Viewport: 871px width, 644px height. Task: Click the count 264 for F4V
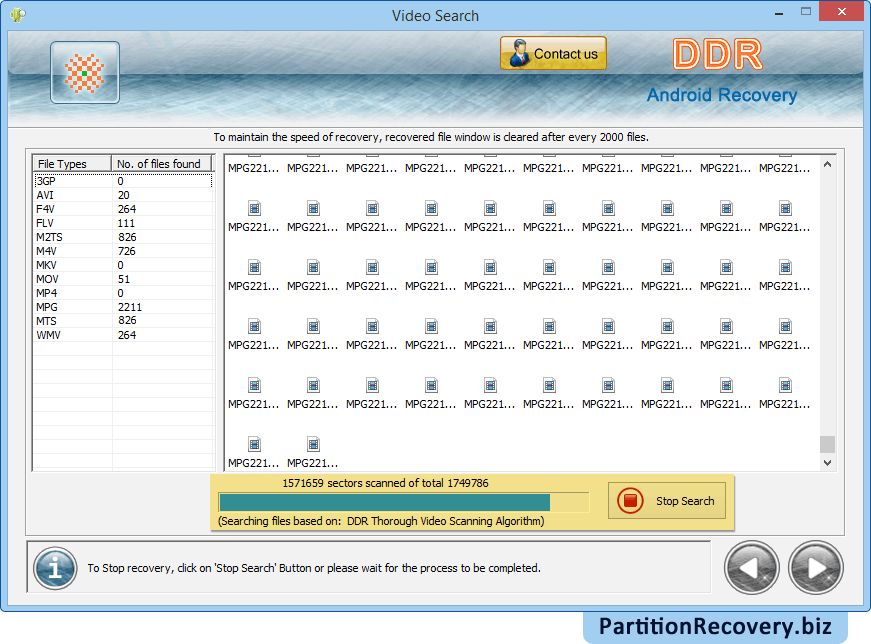(127, 209)
